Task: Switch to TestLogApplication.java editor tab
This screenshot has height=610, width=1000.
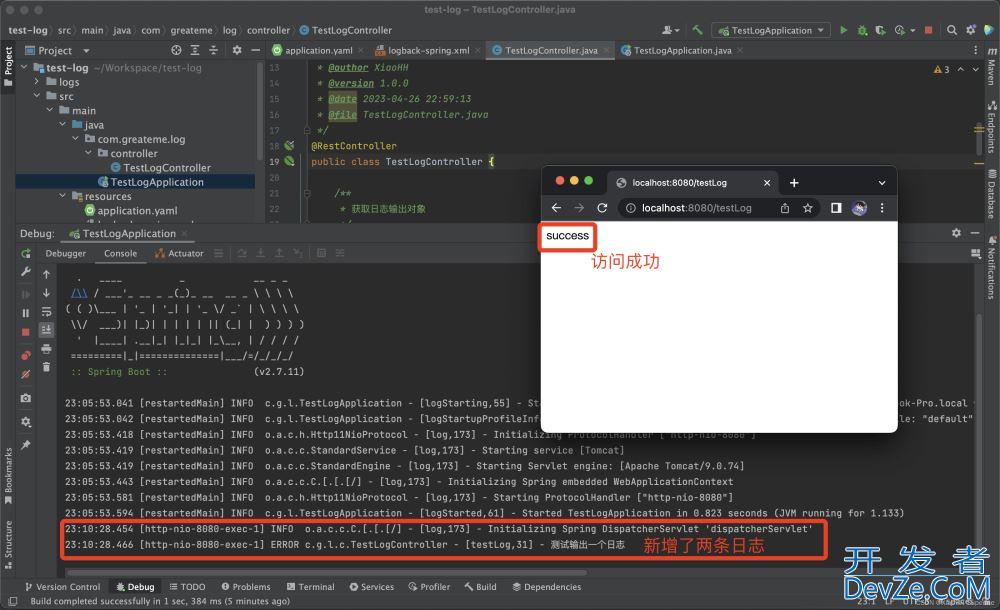Action: [681, 50]
